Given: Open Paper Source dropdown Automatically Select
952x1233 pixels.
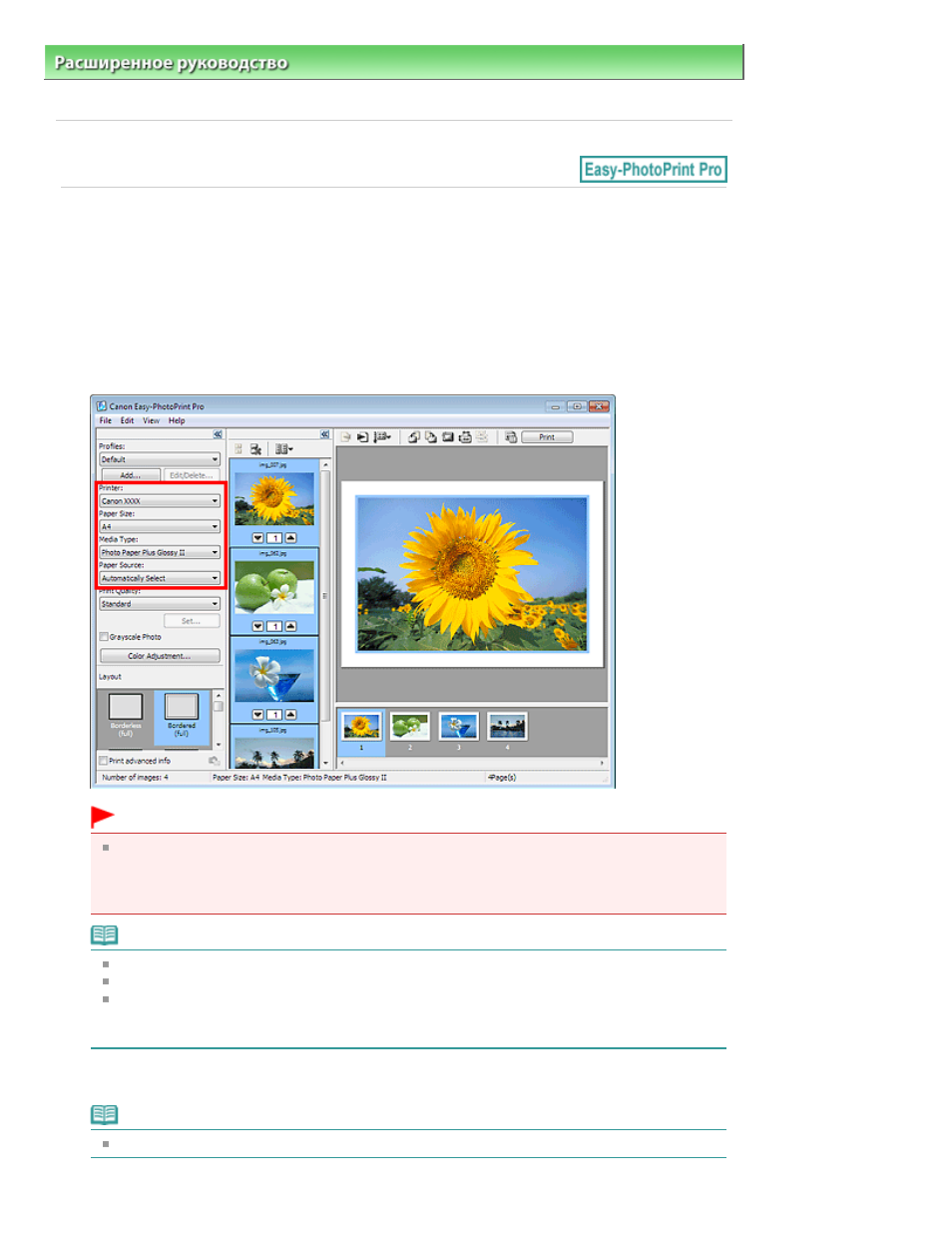Looking at the screenshot, I should click(160, 578).
